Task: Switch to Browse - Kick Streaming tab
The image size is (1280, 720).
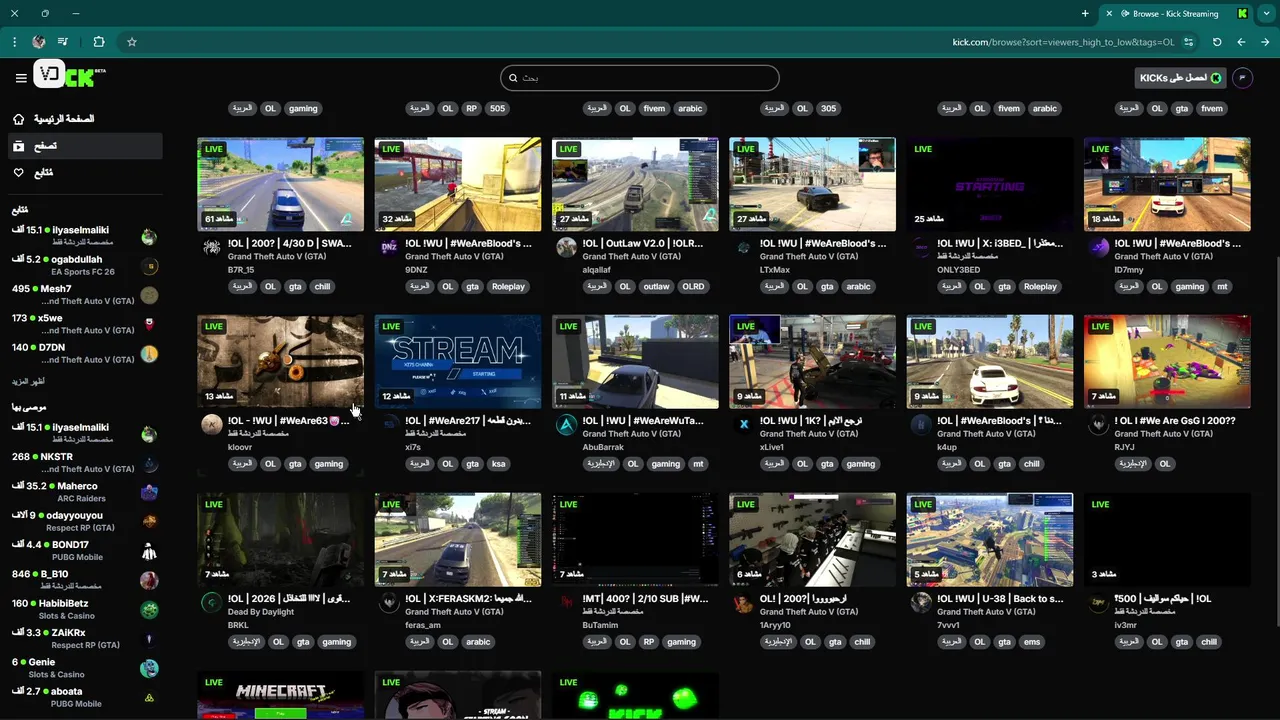Action: coord(1176,13)
